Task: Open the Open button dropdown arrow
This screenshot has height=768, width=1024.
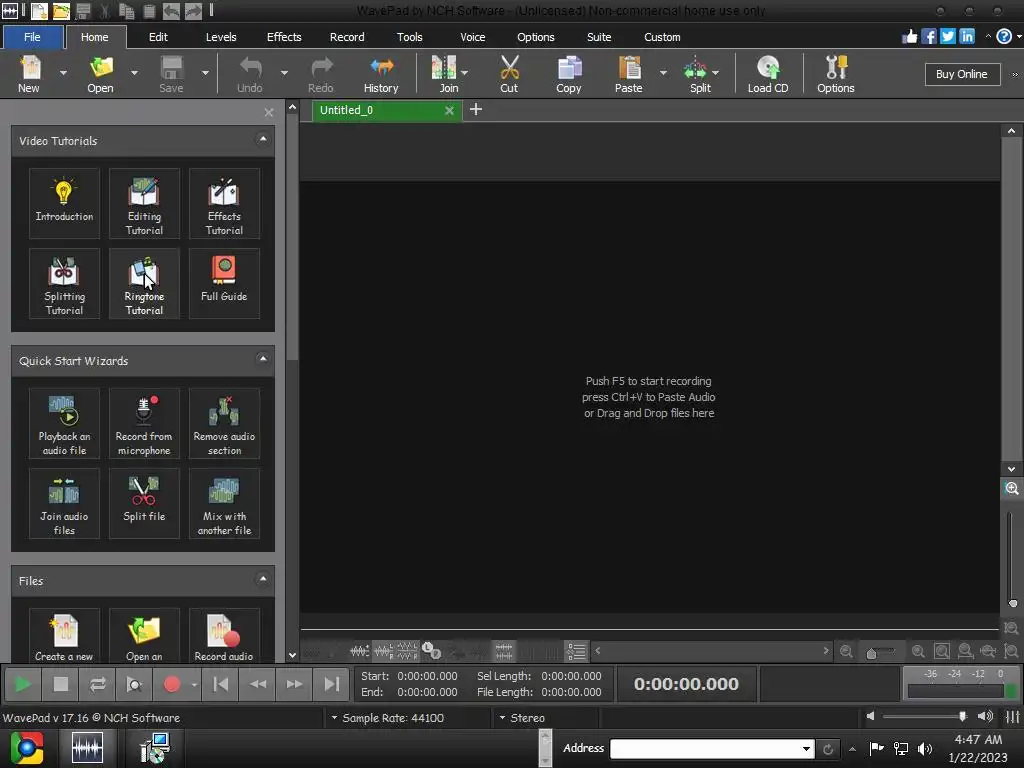Action: click(x=135, y=73)
